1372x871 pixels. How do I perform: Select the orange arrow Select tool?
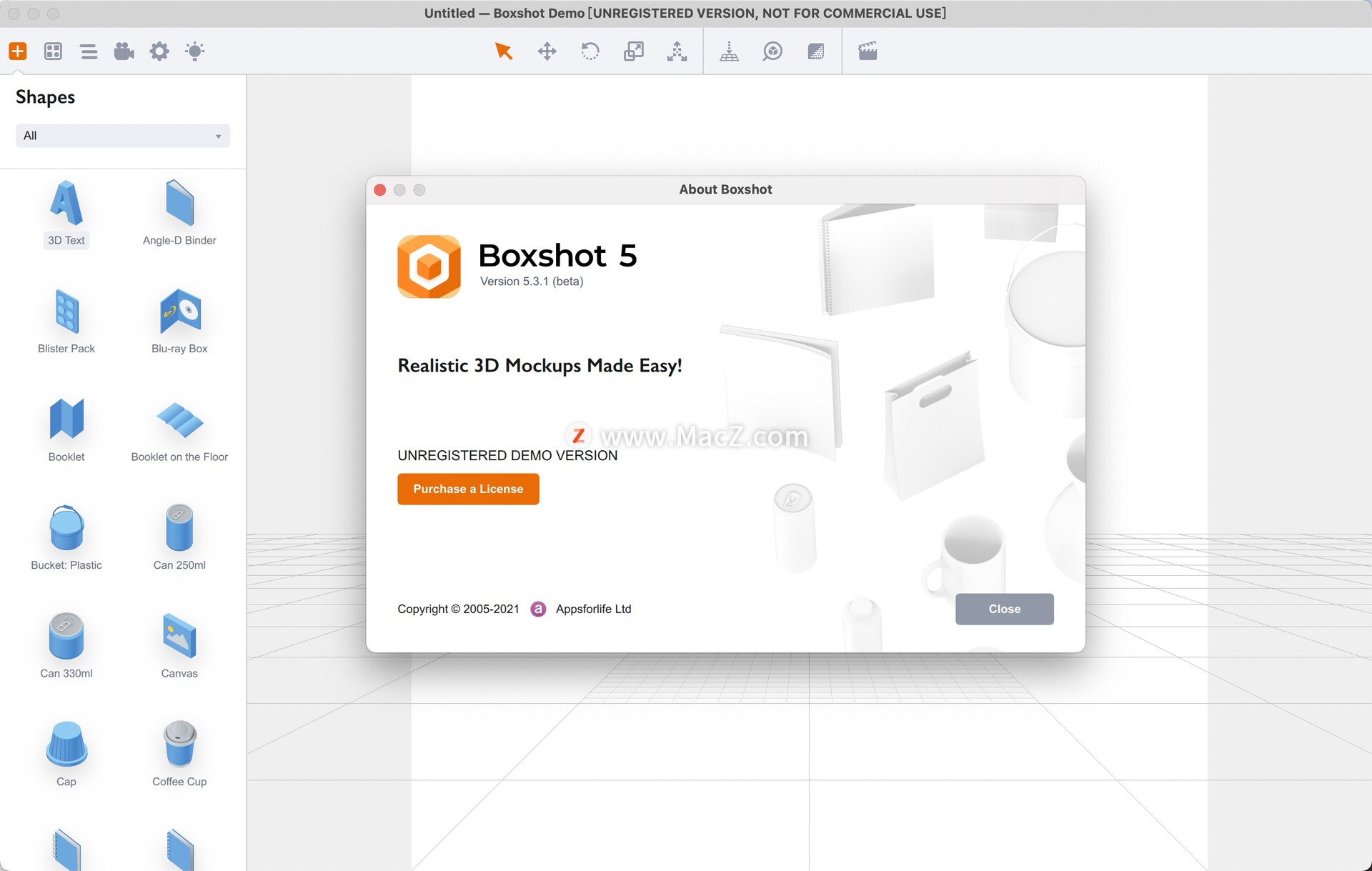click(503, 51)
